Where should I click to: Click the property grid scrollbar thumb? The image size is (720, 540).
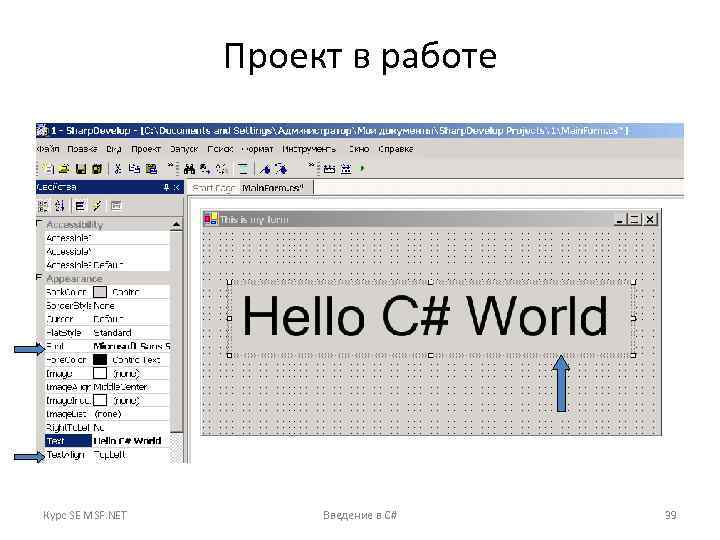coord(176,331)
